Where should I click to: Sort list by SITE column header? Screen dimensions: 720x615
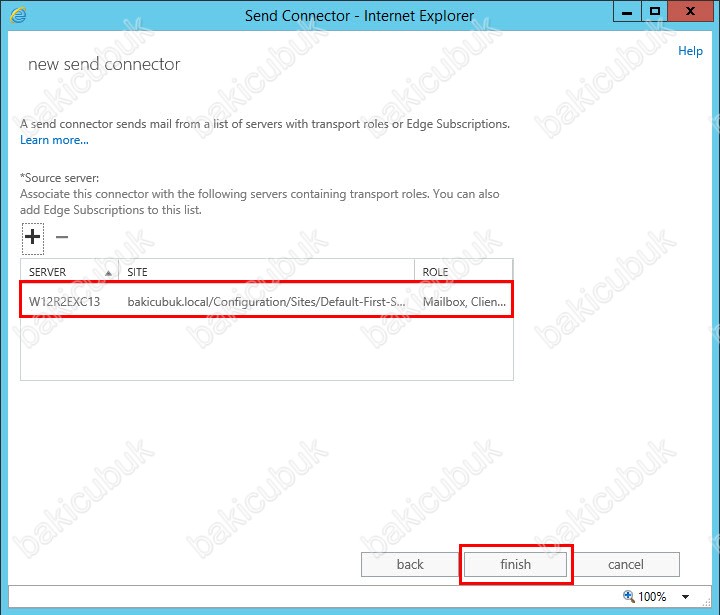[266, 271]
